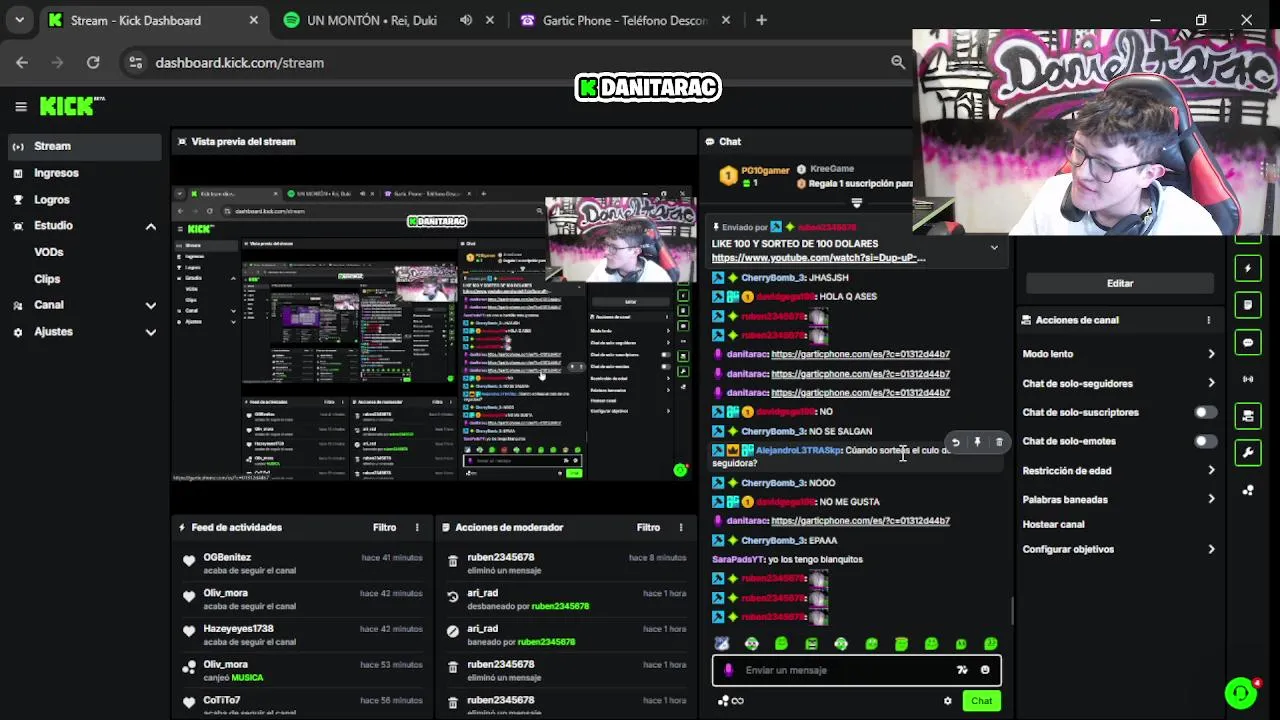Open the emoji picker in the message box

(x=985, y=670)
